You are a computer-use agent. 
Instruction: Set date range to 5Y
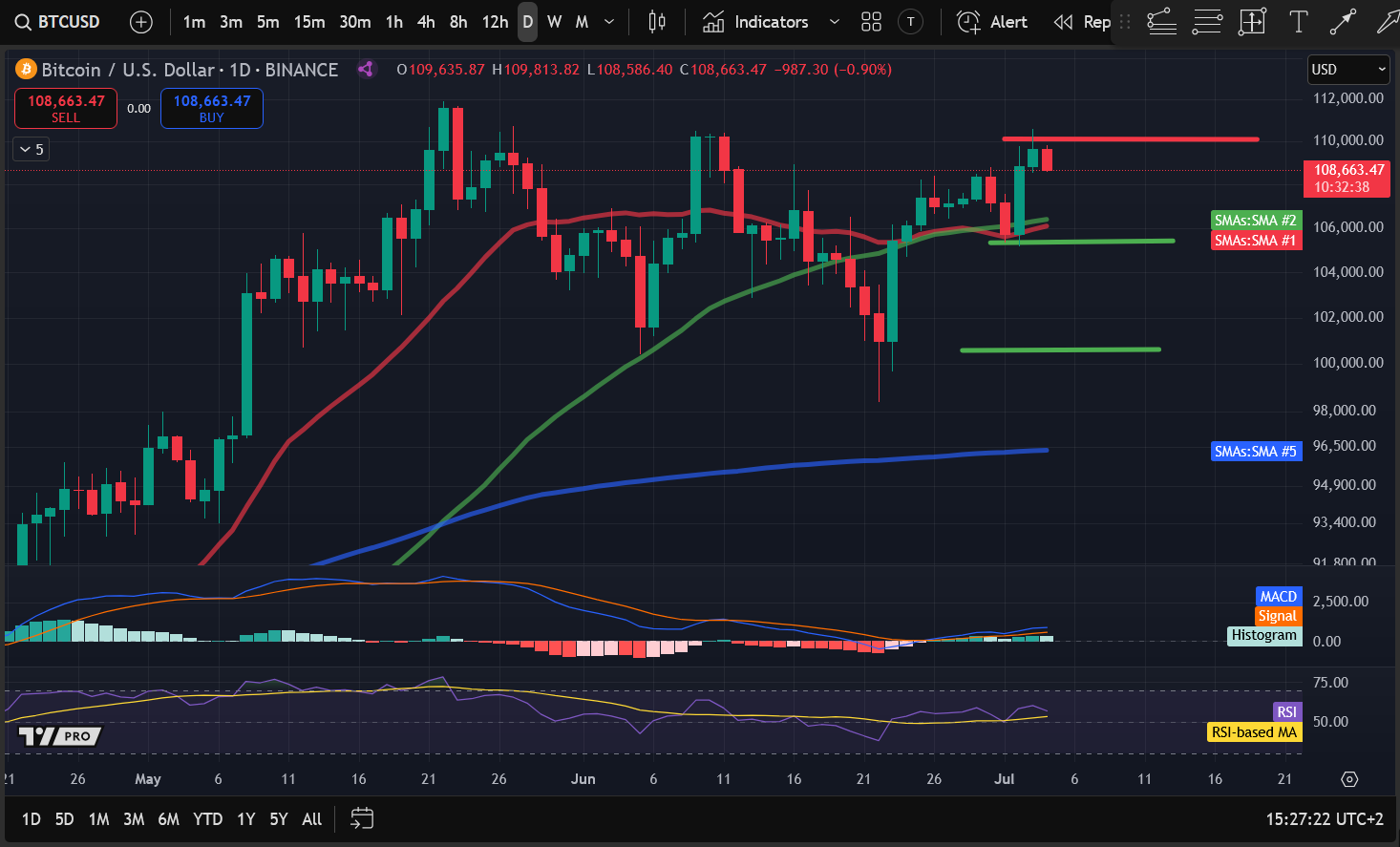[x=279, y=819]
